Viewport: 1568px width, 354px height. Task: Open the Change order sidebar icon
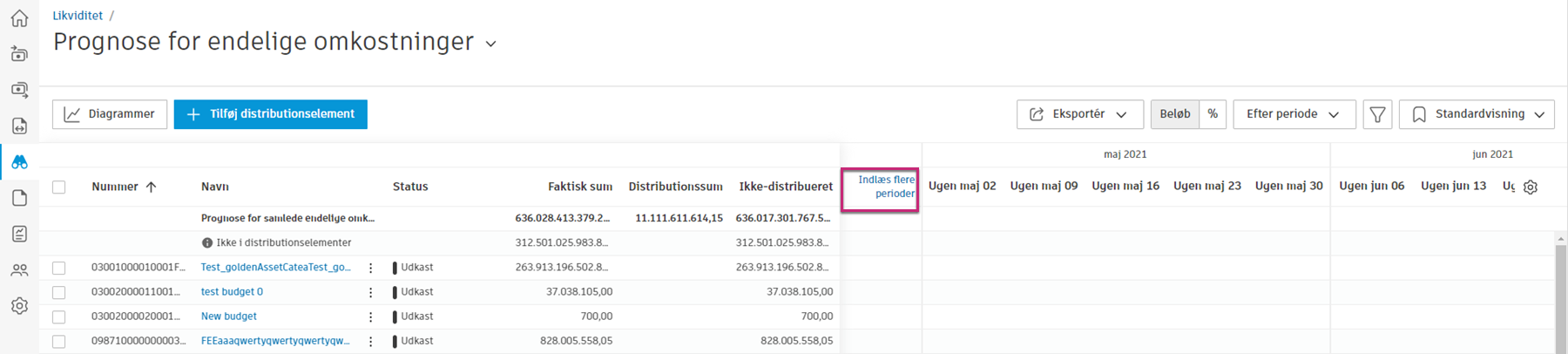tap(19, 126)
